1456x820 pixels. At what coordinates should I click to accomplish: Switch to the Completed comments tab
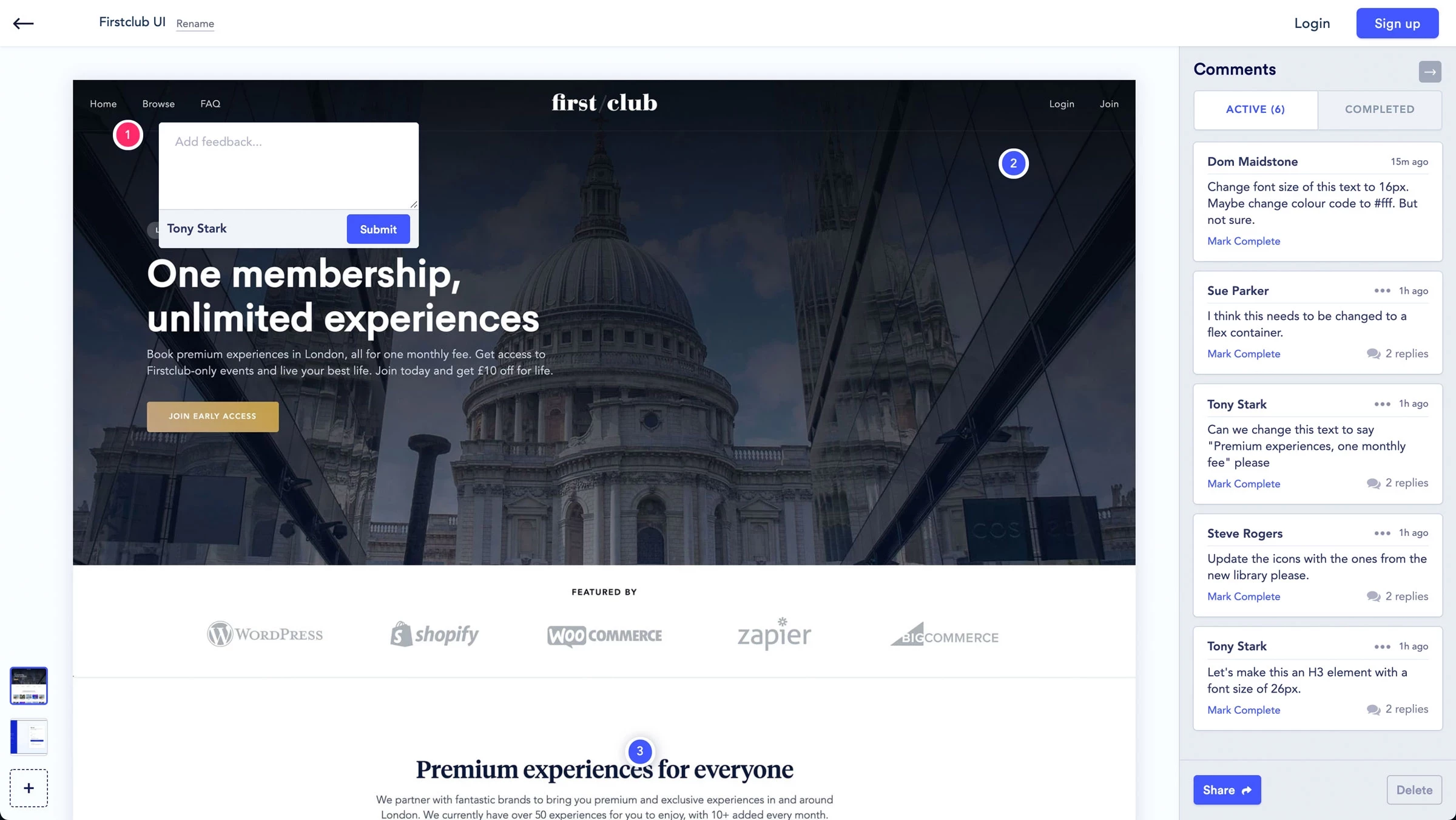(x=1380, y=109)
